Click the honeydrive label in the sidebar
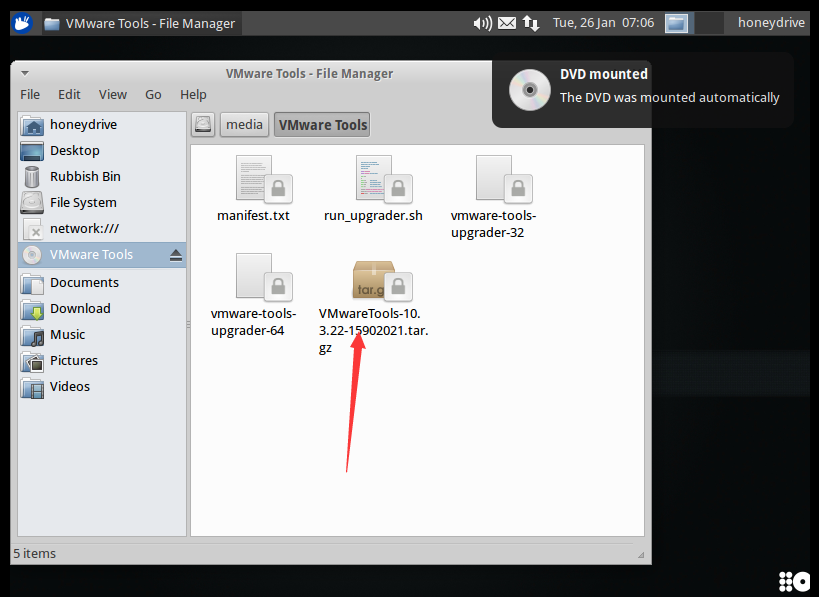Screen dimensions: 819x597 (x=84, y=125)
